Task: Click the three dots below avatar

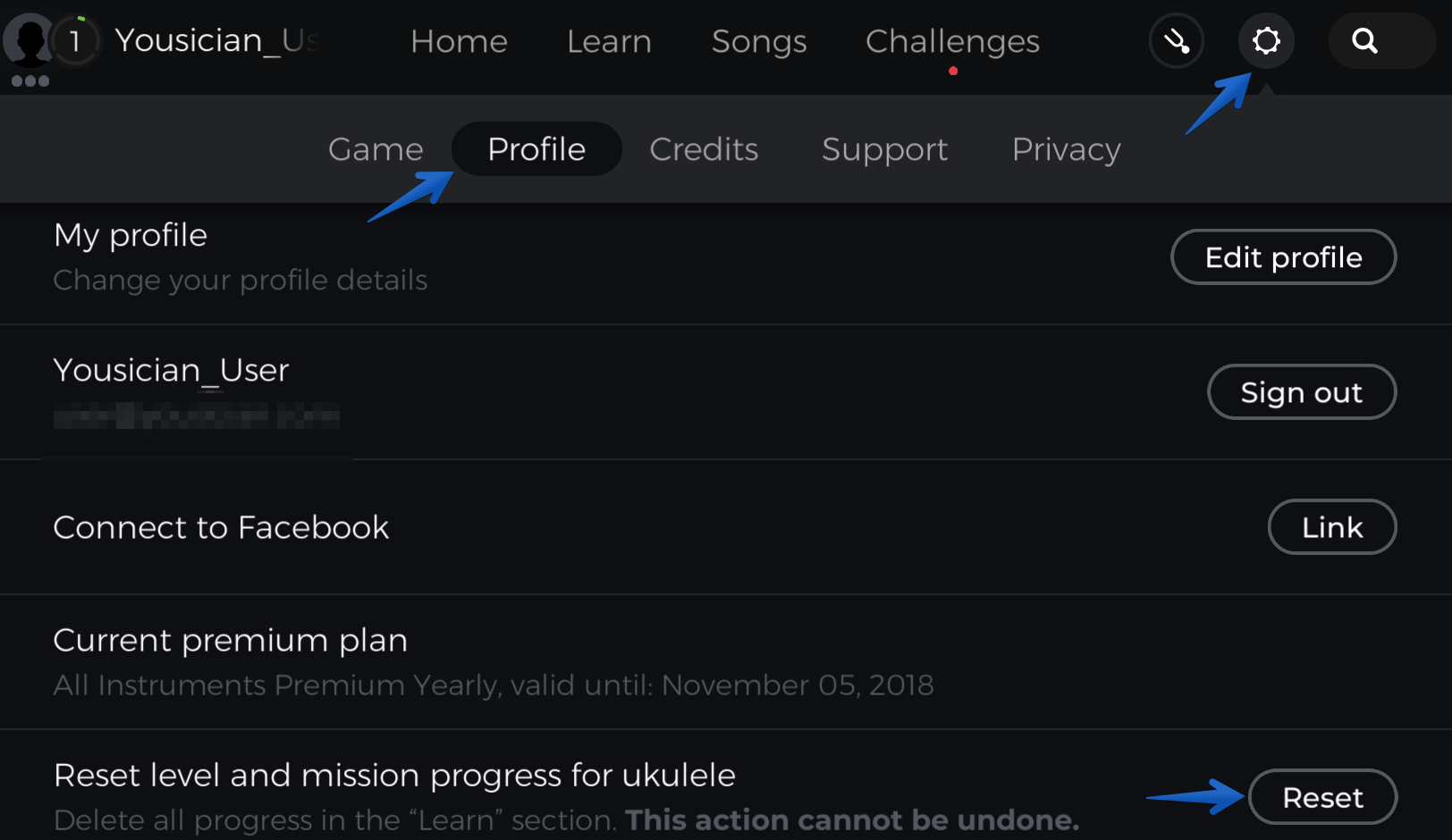Action: point(30,81)
